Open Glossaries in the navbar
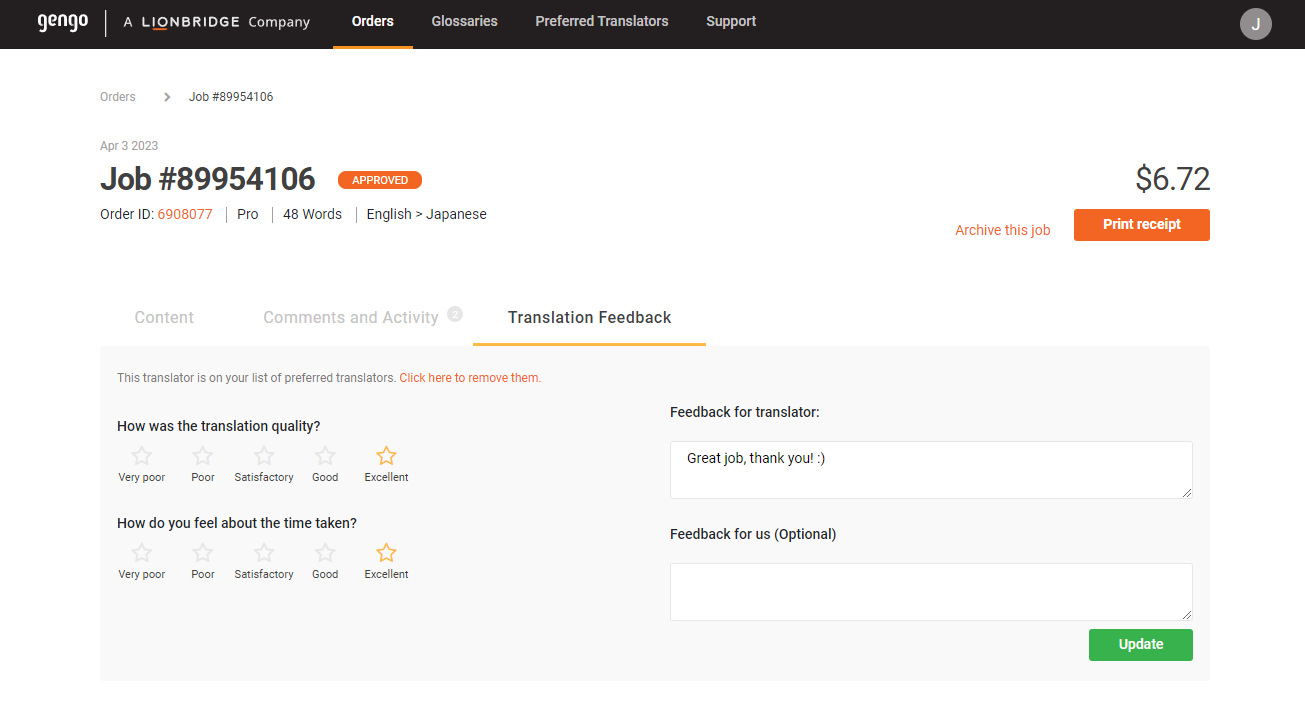The height and width of the screenshot is (710, 1305). 464,21
